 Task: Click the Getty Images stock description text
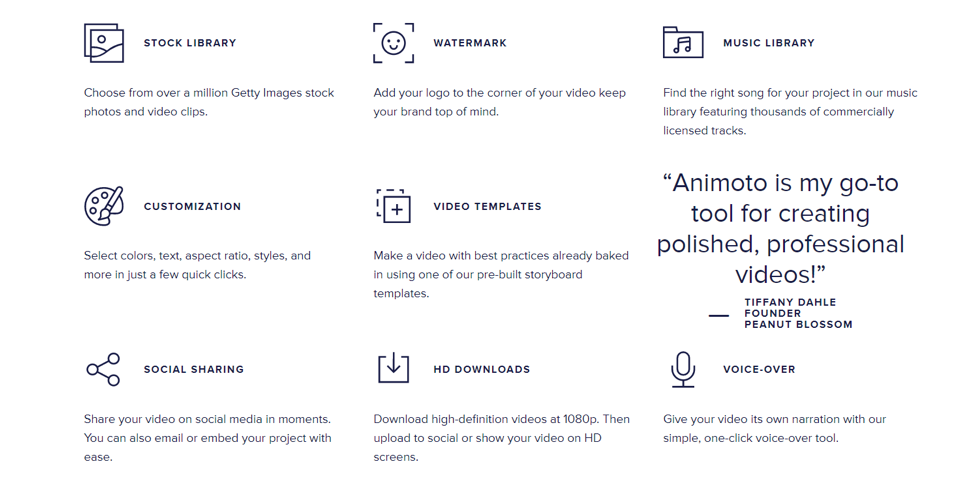tap(209, 102)
